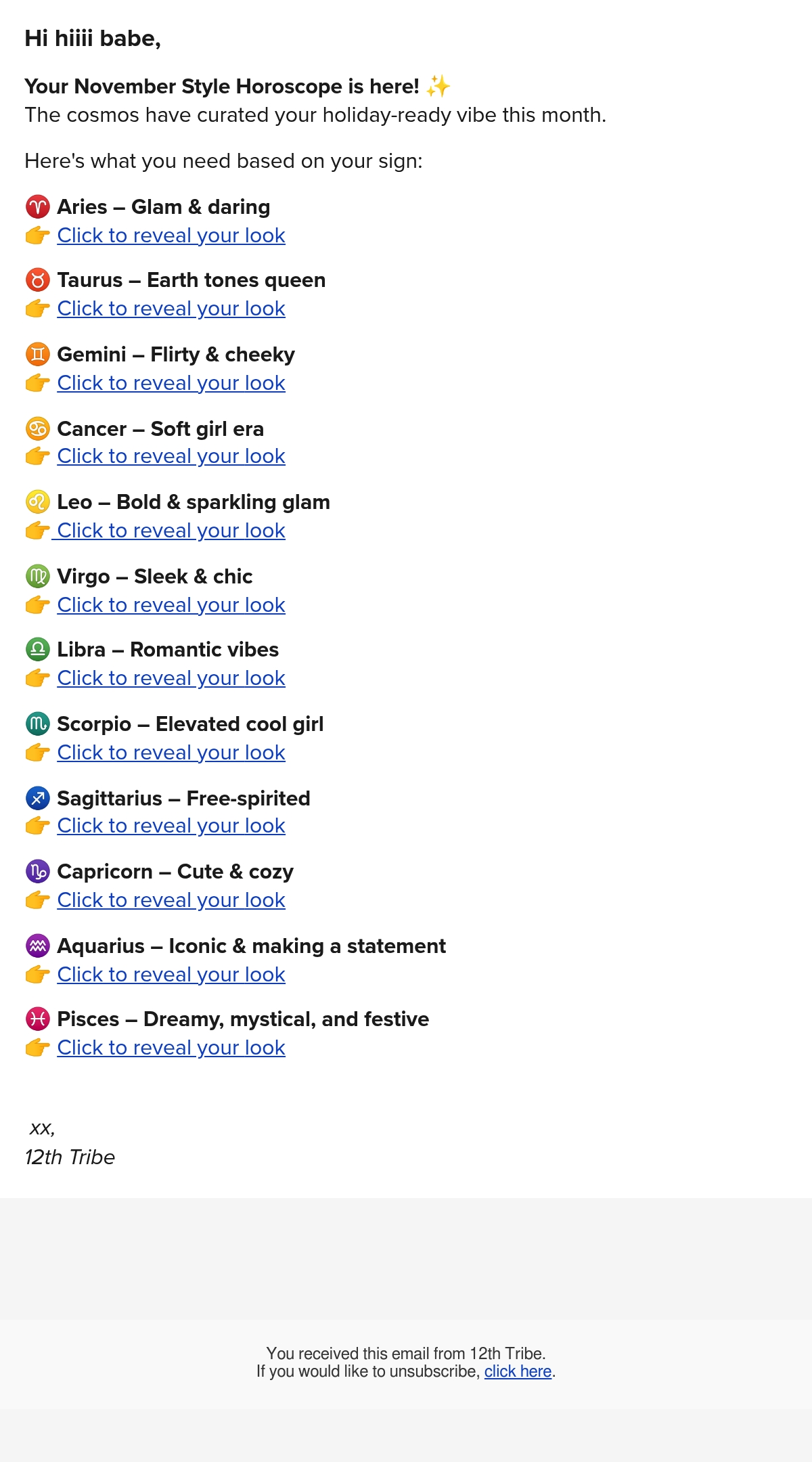The image size is (812, 1462).
Task: Click the Taurus bull sign emoji
Action: (38, 280)
